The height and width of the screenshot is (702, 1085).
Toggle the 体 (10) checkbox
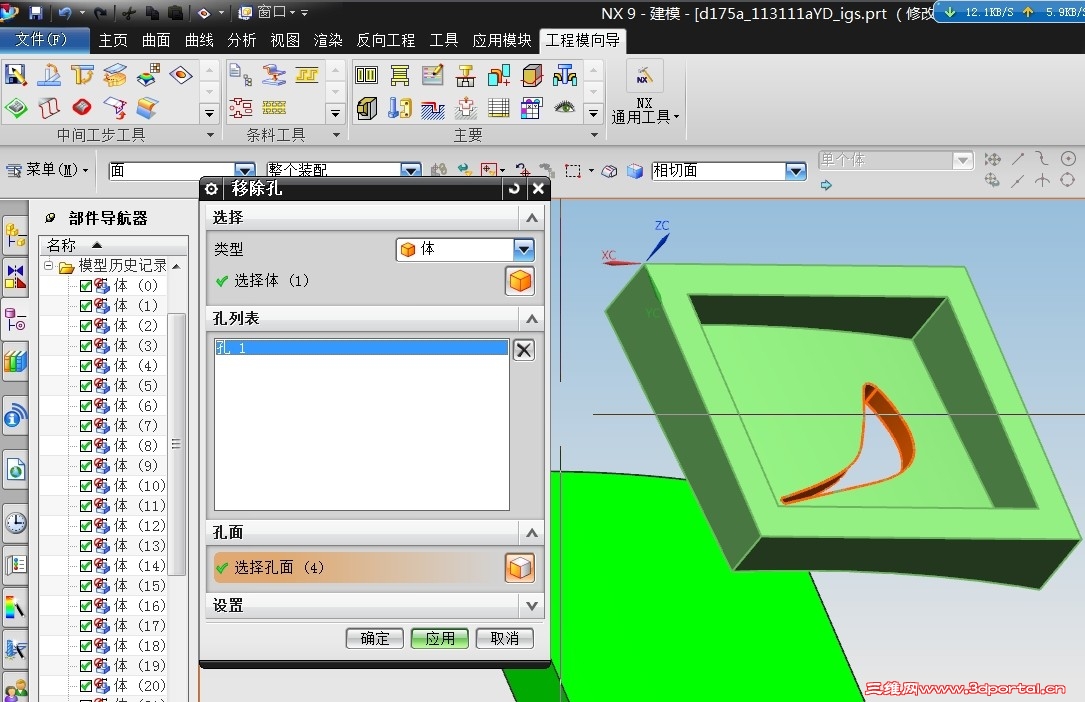(86, 486)
